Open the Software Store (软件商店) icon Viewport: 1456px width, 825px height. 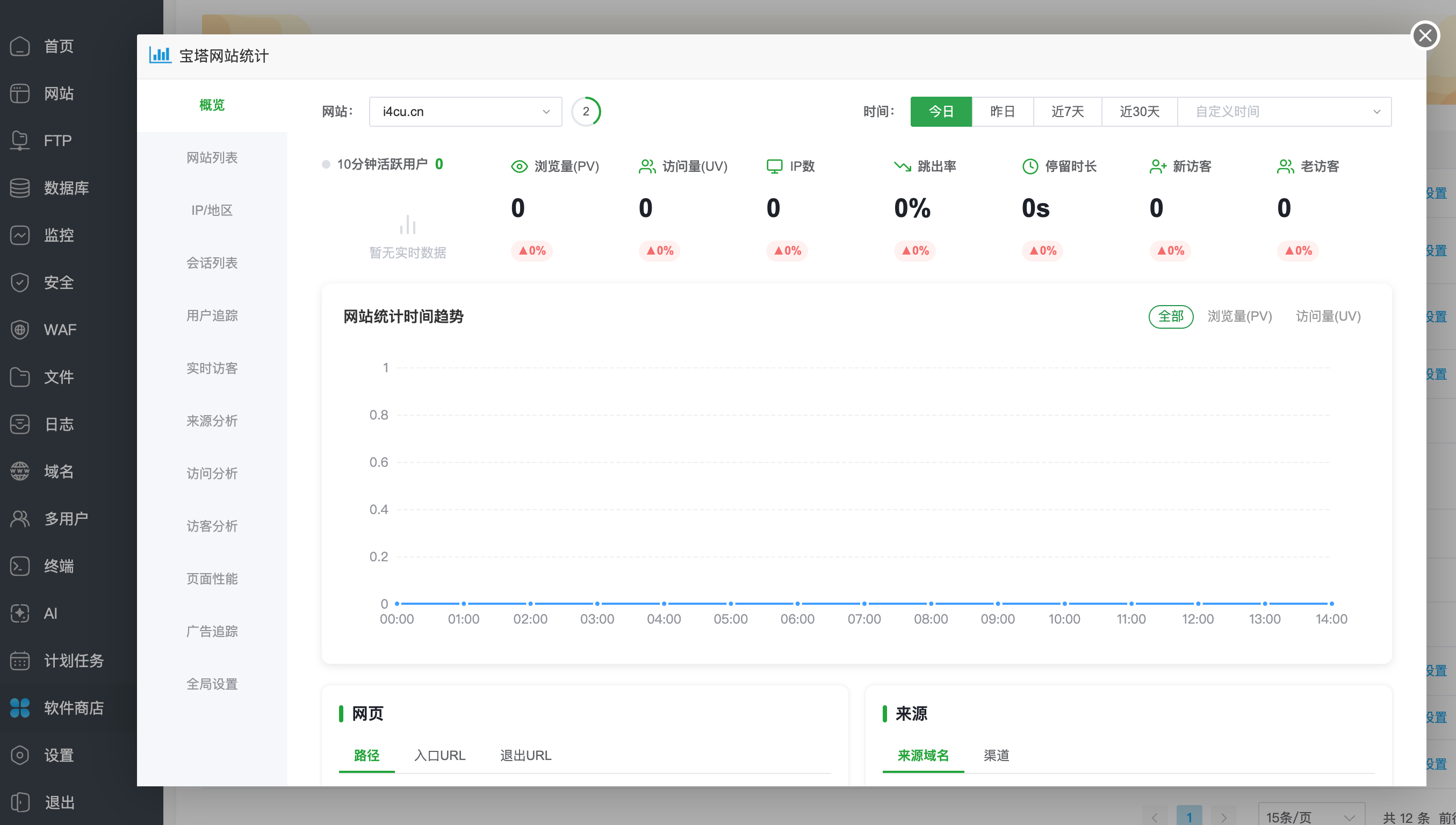[20, 708]
